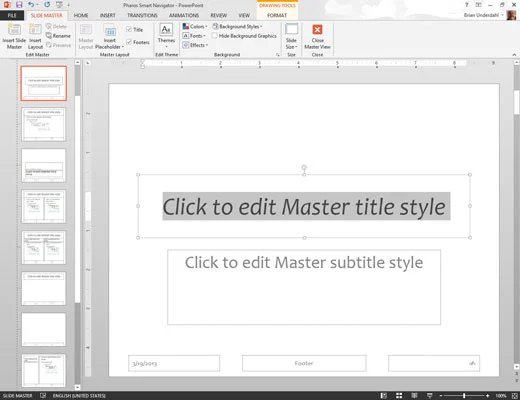
Task: Open the File backstage menu
Action: coord(12,15)
